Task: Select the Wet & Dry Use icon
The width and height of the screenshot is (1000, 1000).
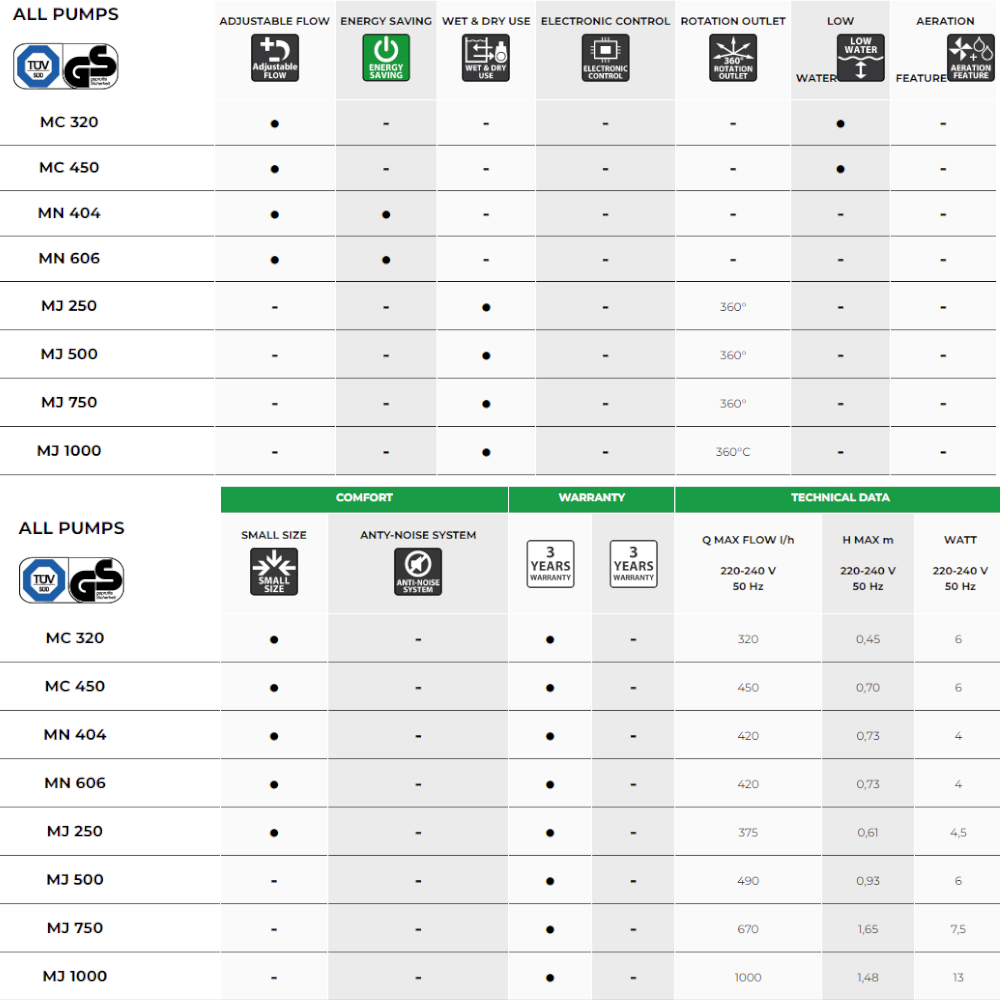Action: [486, 58]
